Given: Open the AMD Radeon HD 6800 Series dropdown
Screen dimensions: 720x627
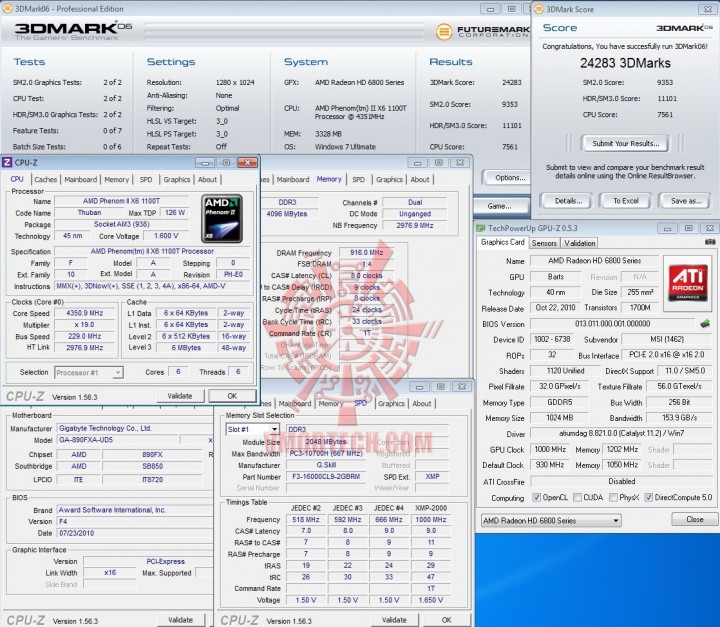Looking at the screenshot, I should tap(551, 520).
